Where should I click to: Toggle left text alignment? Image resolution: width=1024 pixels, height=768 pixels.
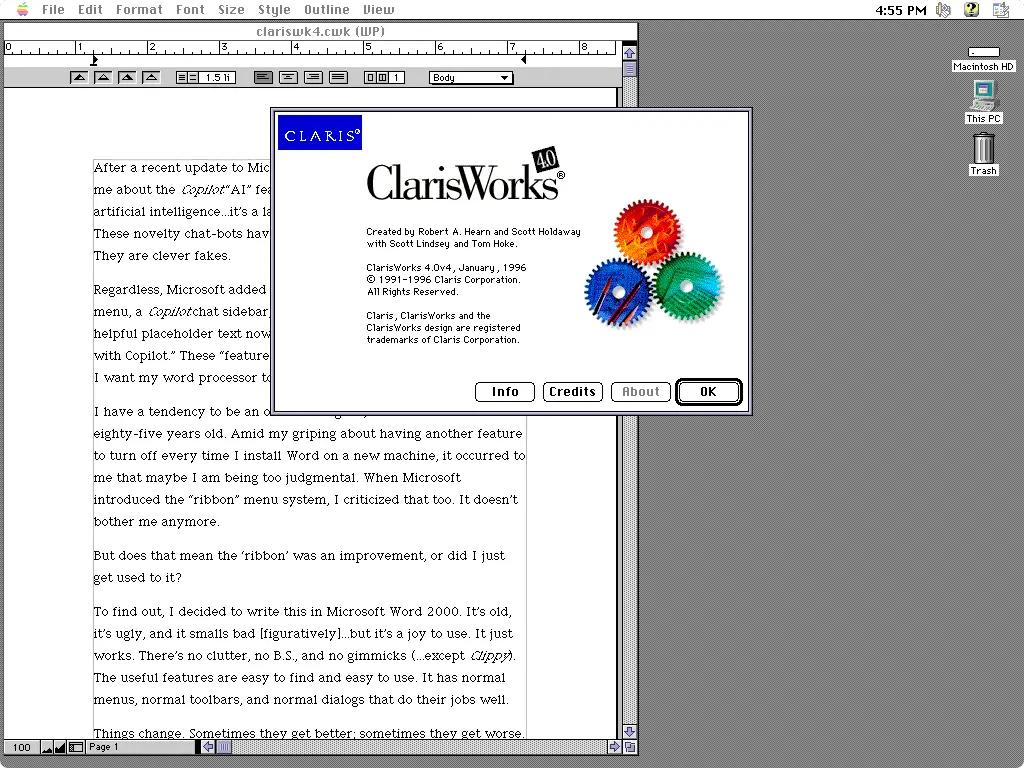263,77
